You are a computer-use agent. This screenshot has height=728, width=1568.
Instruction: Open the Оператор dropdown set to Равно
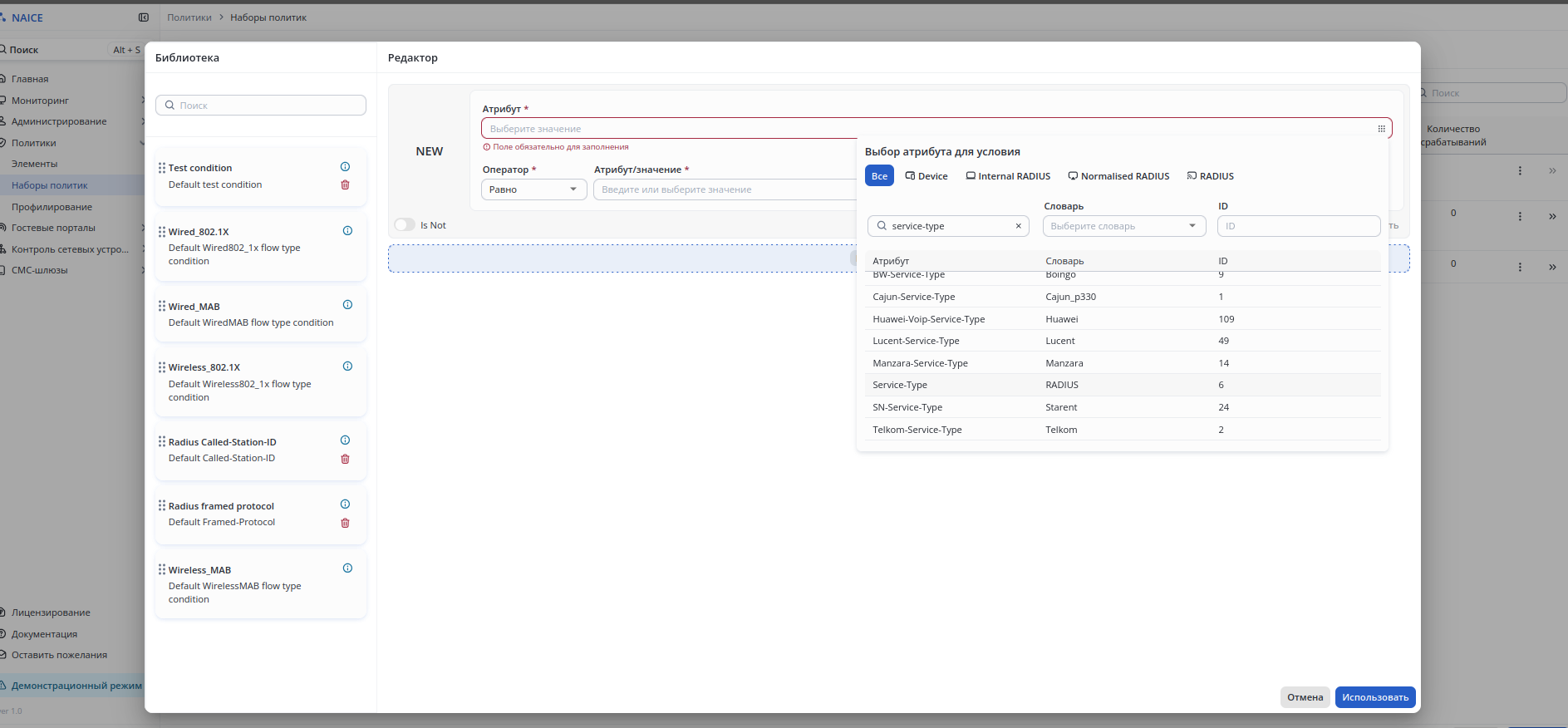click(x=533, y=189)
